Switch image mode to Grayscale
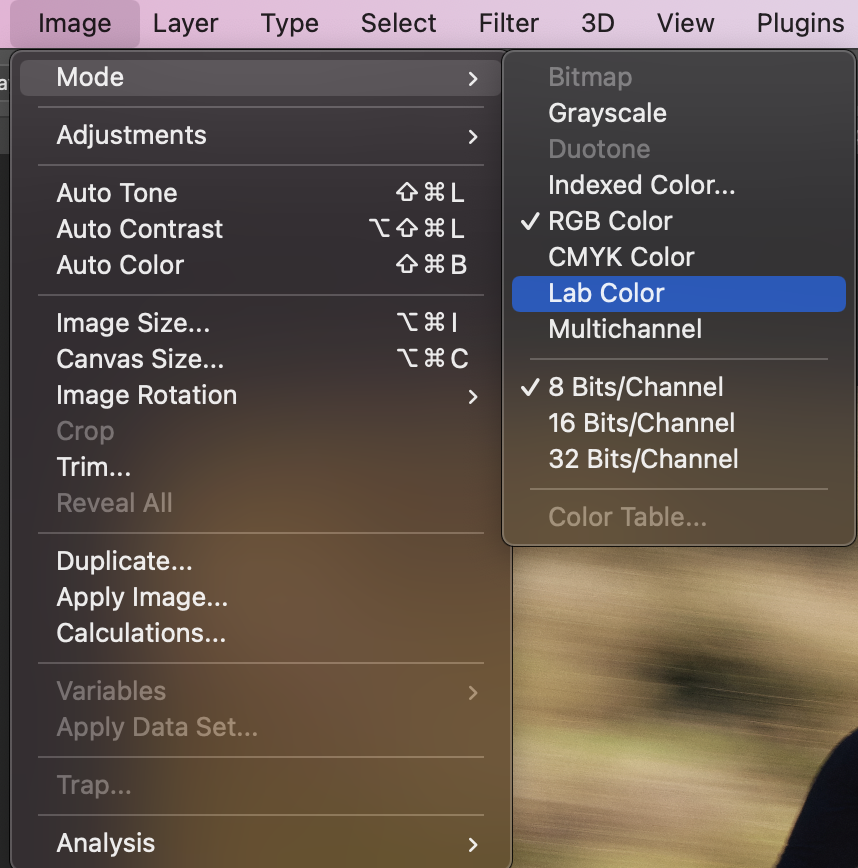This screenshot has height=868, width=858. 679,113
